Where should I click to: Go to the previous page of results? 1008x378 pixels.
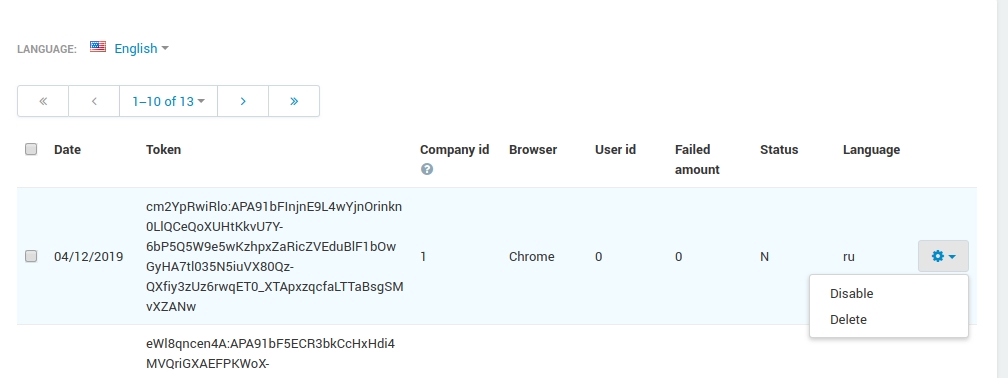tap(94, 101)
